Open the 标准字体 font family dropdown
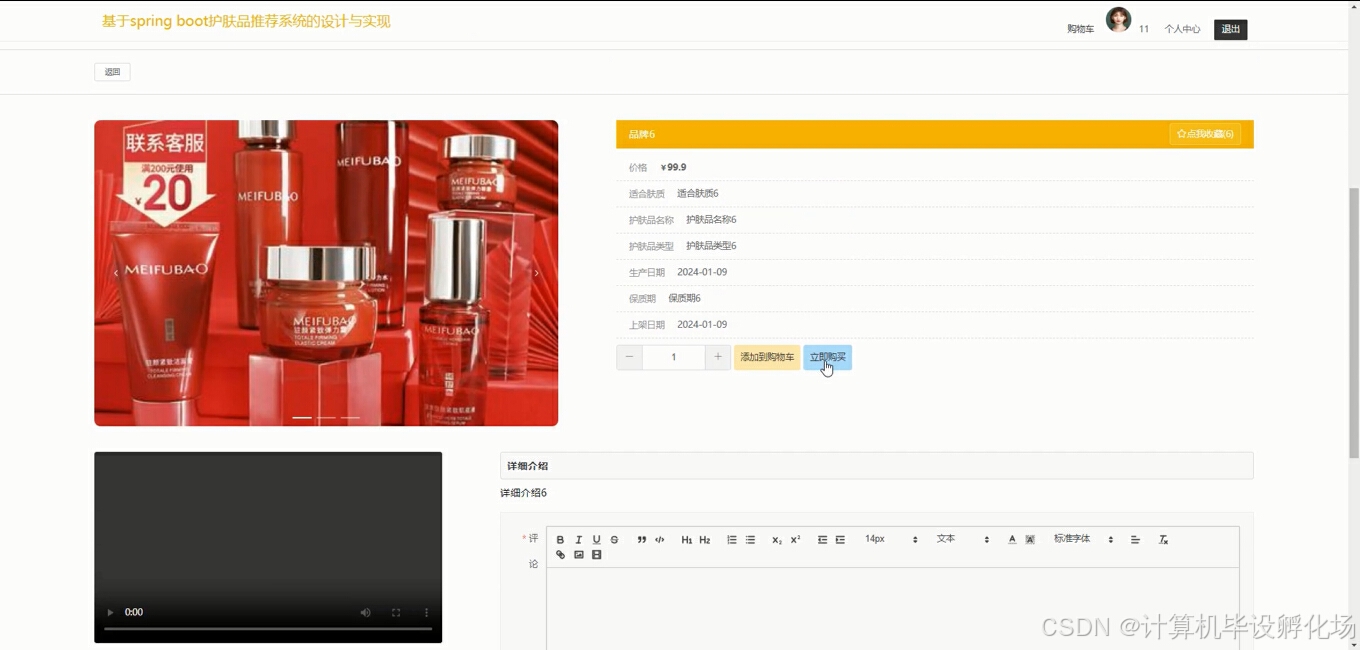 [1083, 539]
